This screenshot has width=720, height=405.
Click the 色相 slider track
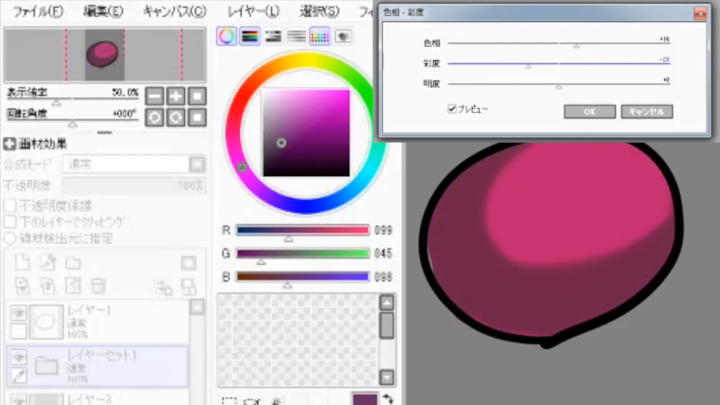[559, 43]
